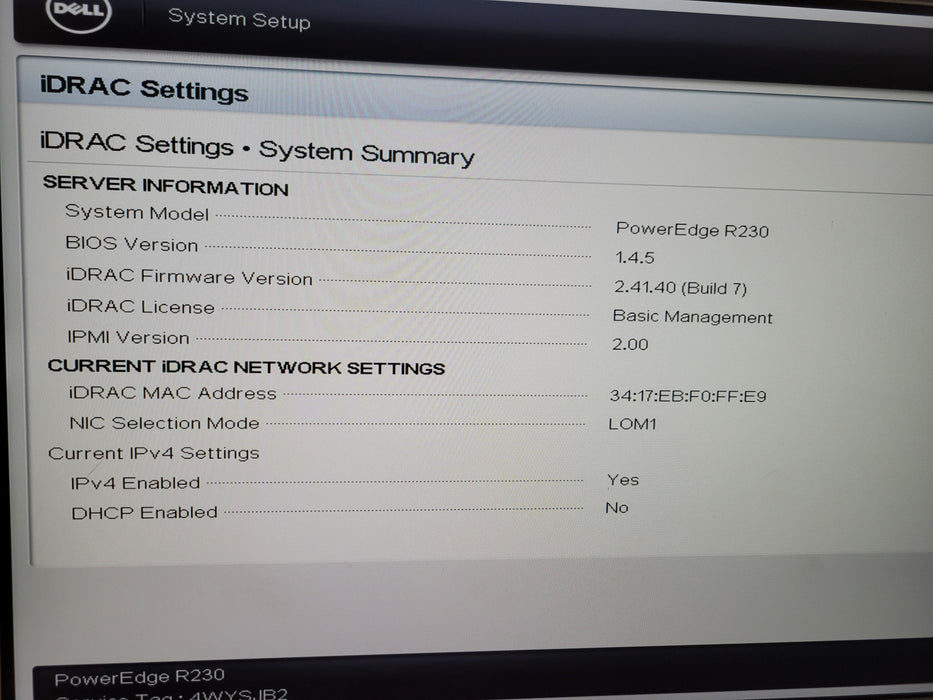
Task: Click the PowerEdge R230 model value
Action: pos(692,230)
